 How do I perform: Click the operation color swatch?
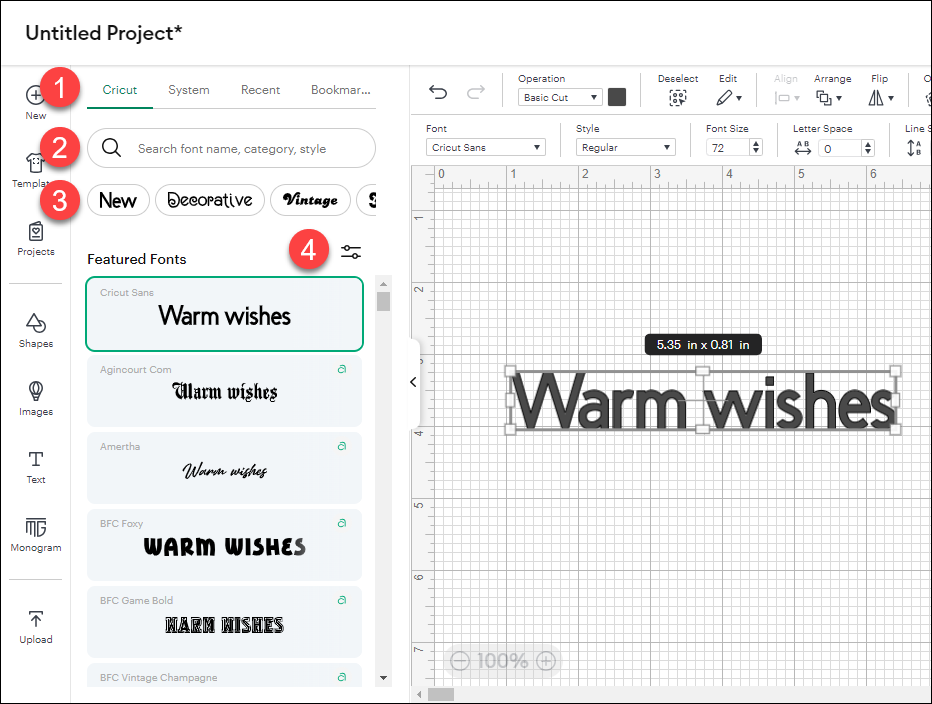[617, 97]
